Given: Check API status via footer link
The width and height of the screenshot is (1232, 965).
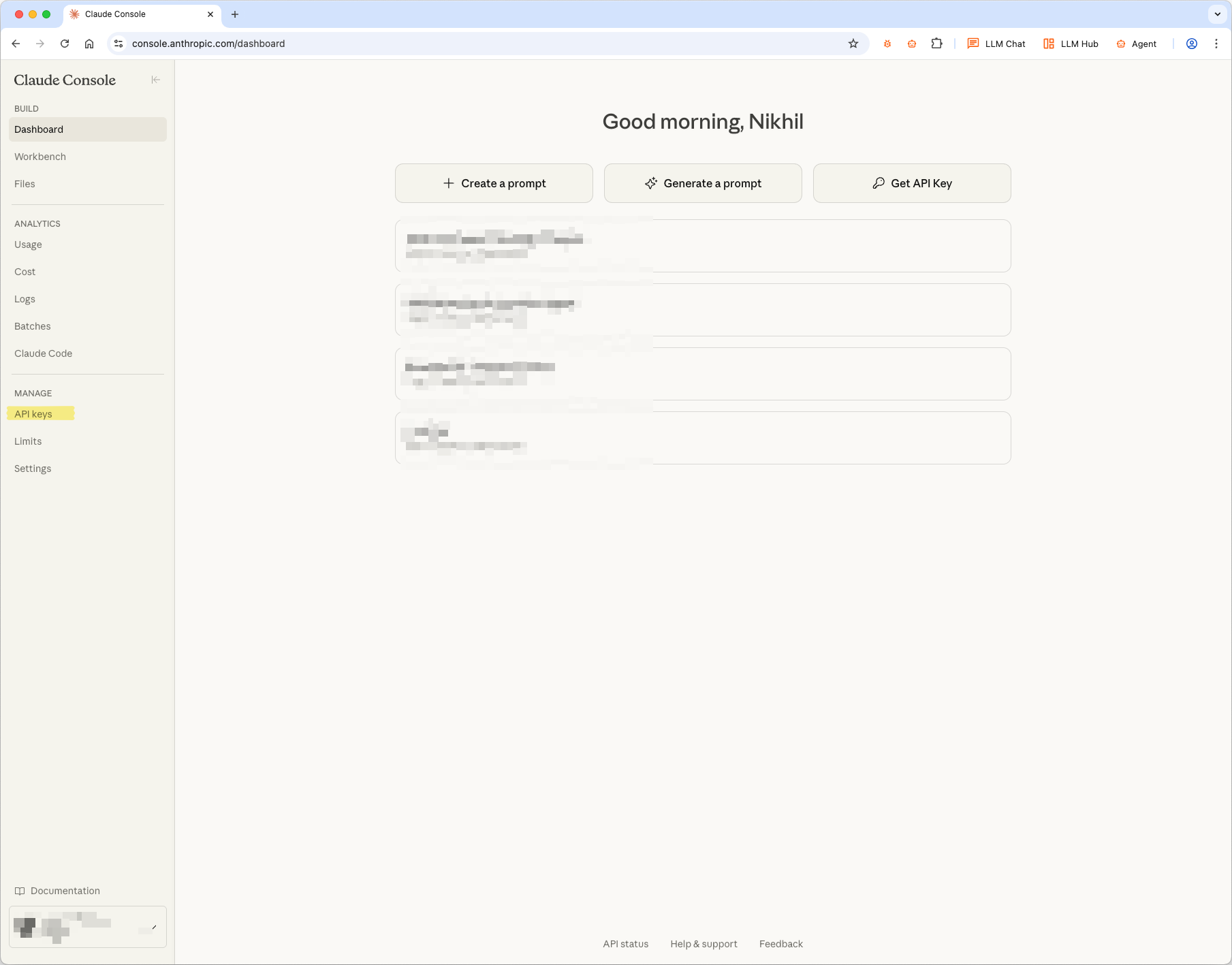Looking at the screenshot, I should [x=625, y=944].
